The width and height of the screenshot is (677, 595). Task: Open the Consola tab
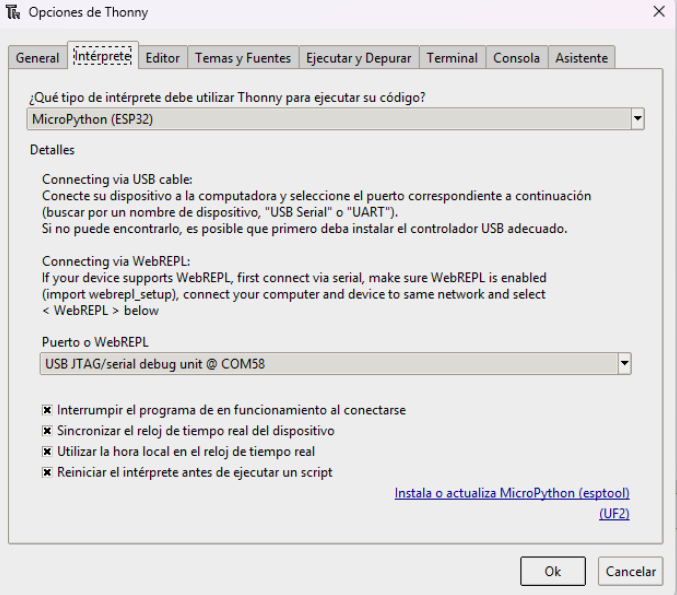click(x=516, y=57)
